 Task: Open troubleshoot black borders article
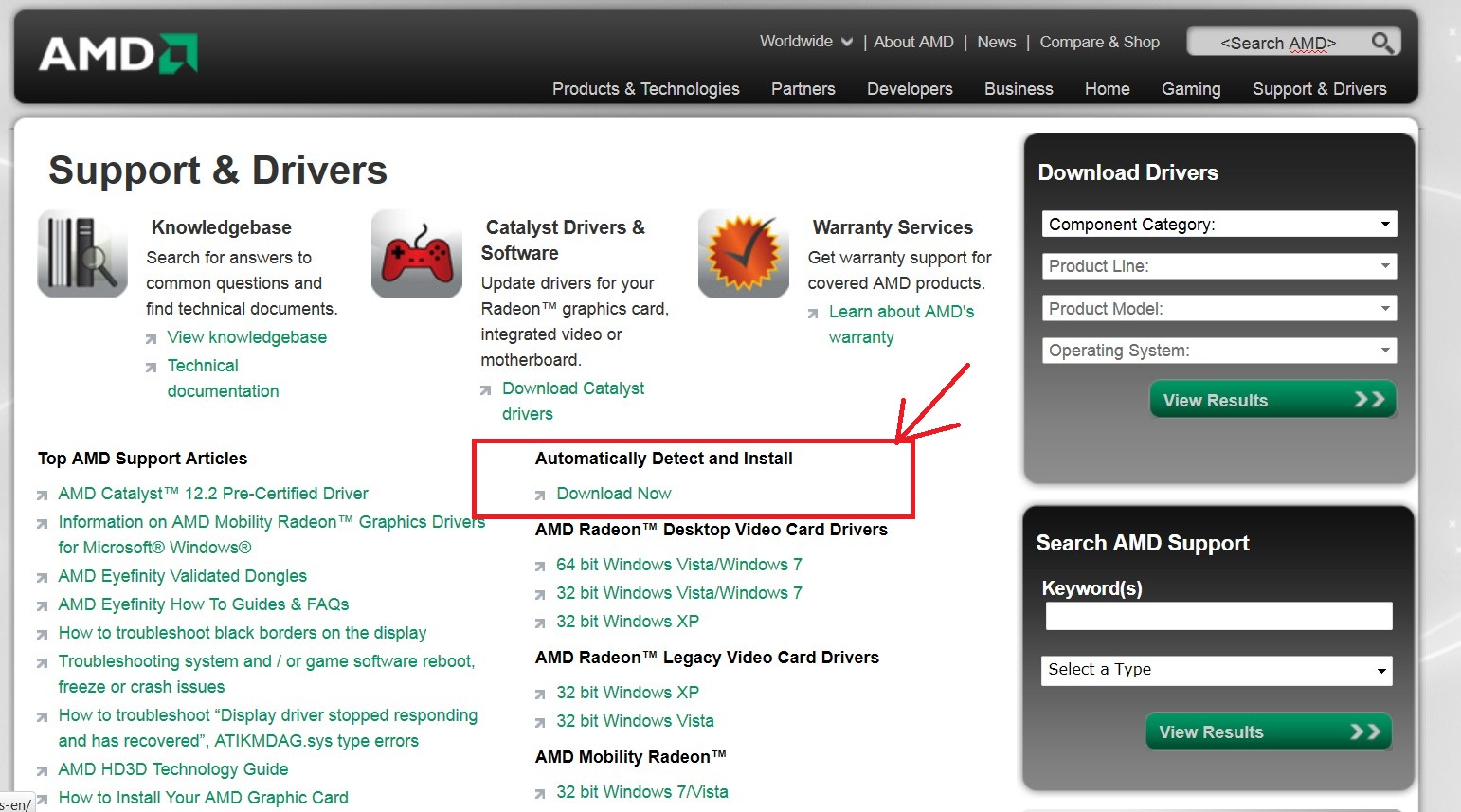[x=243, y=633]
